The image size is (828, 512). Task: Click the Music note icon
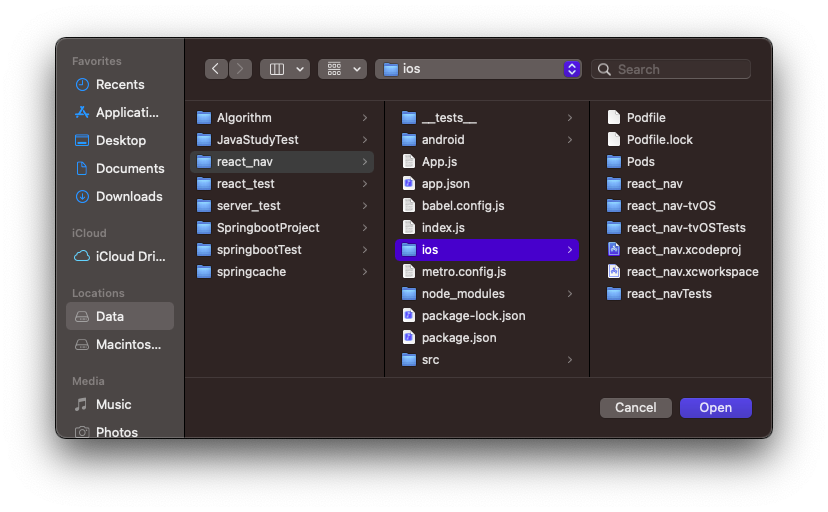pyautogui.click(x=81, y=405)
